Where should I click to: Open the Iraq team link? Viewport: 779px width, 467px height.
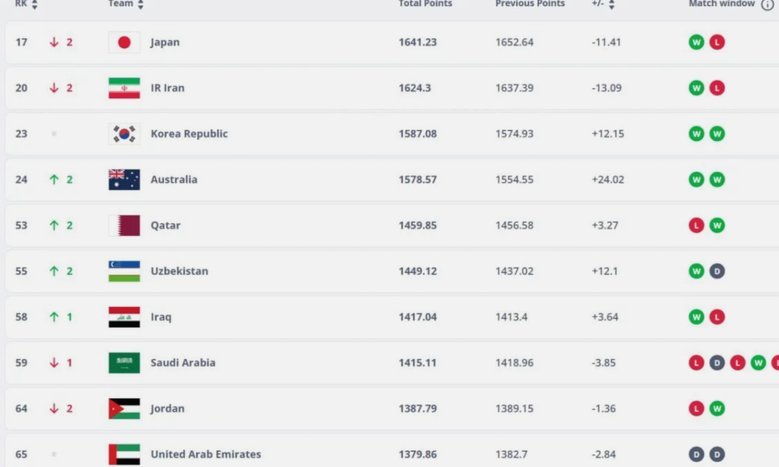pos(161,317)
